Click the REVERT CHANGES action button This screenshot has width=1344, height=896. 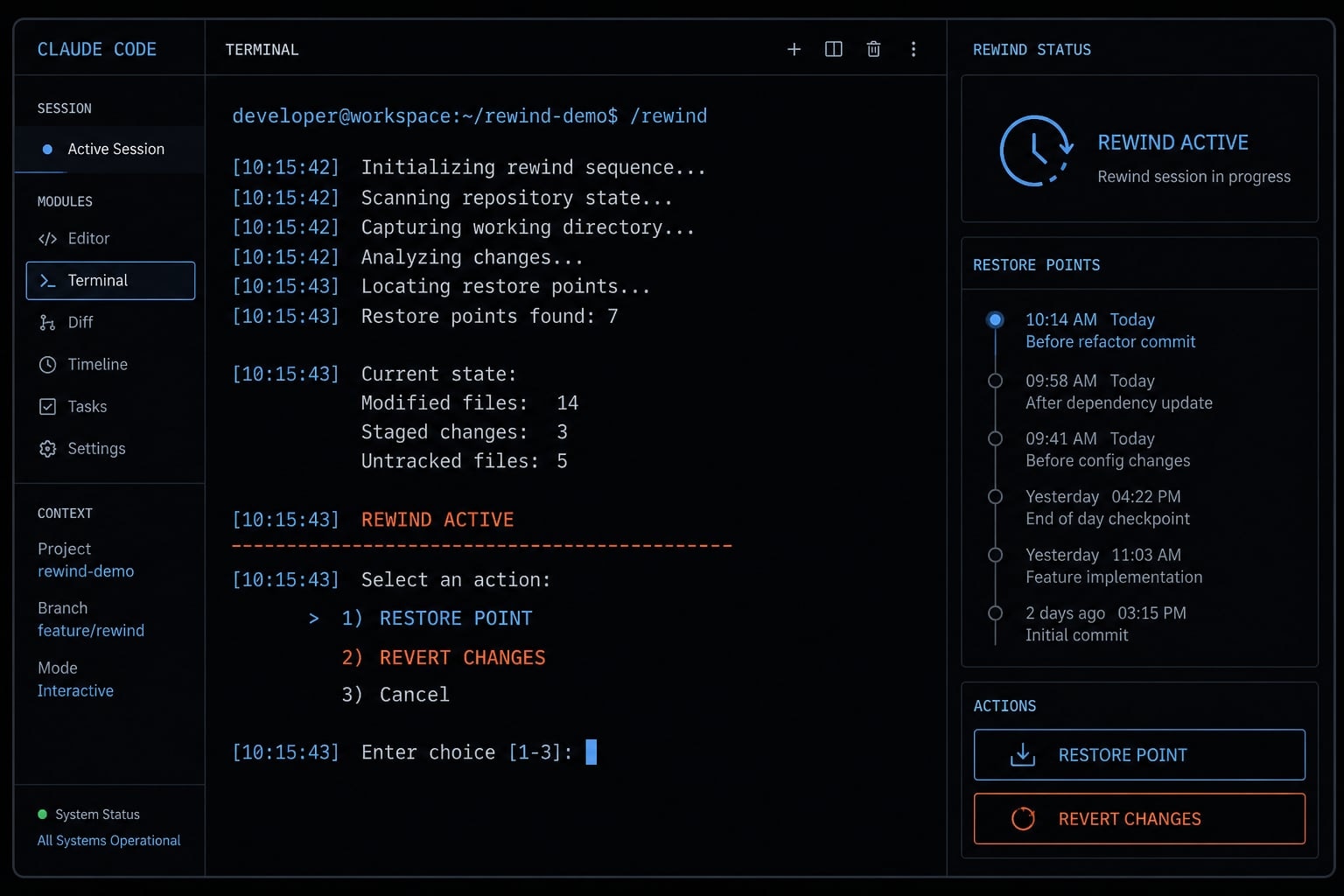point(1139,819)
